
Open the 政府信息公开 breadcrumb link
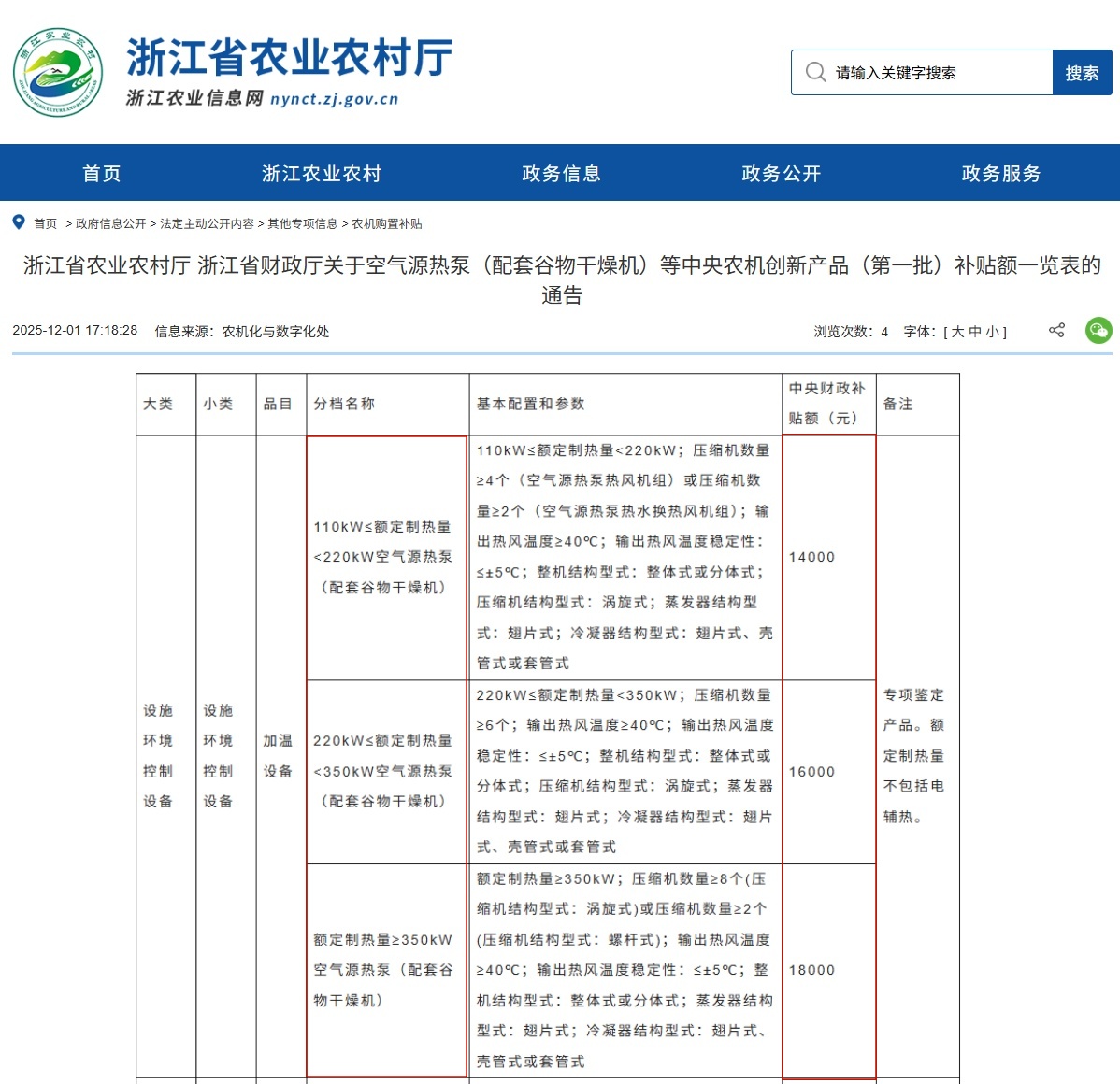[x=110, y=224]
